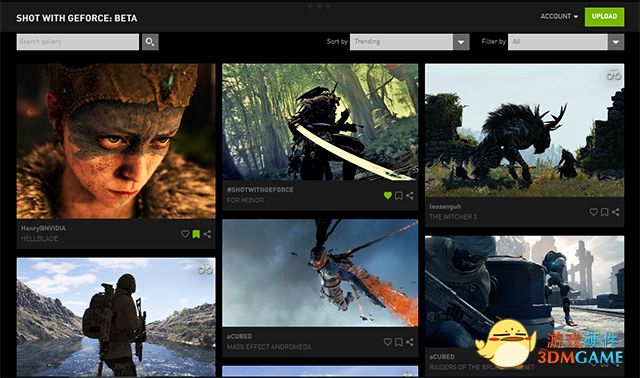Image resolution: width=640 pixels, height=378 pixels.
Task: Click the magnifier search button
Action: tap(150, 42)
